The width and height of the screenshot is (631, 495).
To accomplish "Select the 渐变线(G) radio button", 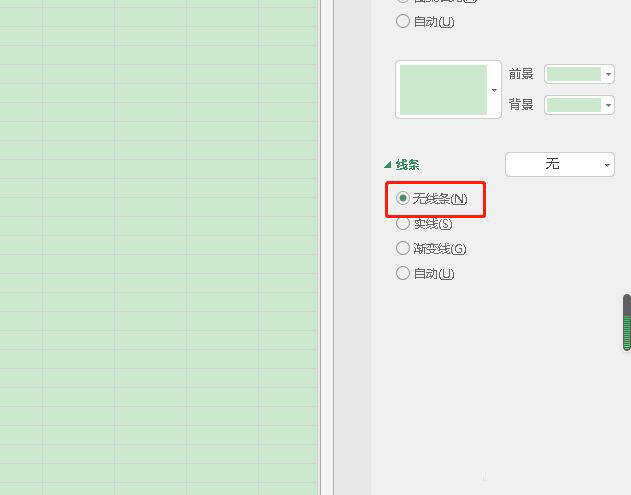I will click(x=403, y=248).
